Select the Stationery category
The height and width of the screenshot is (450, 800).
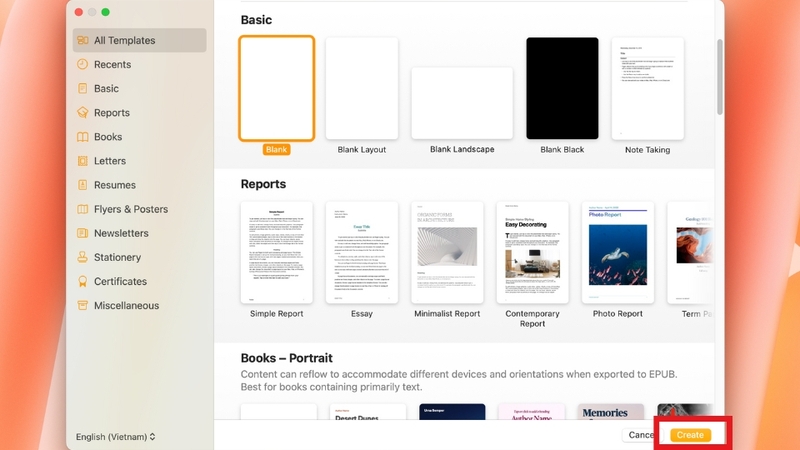[x=139, y=257]
